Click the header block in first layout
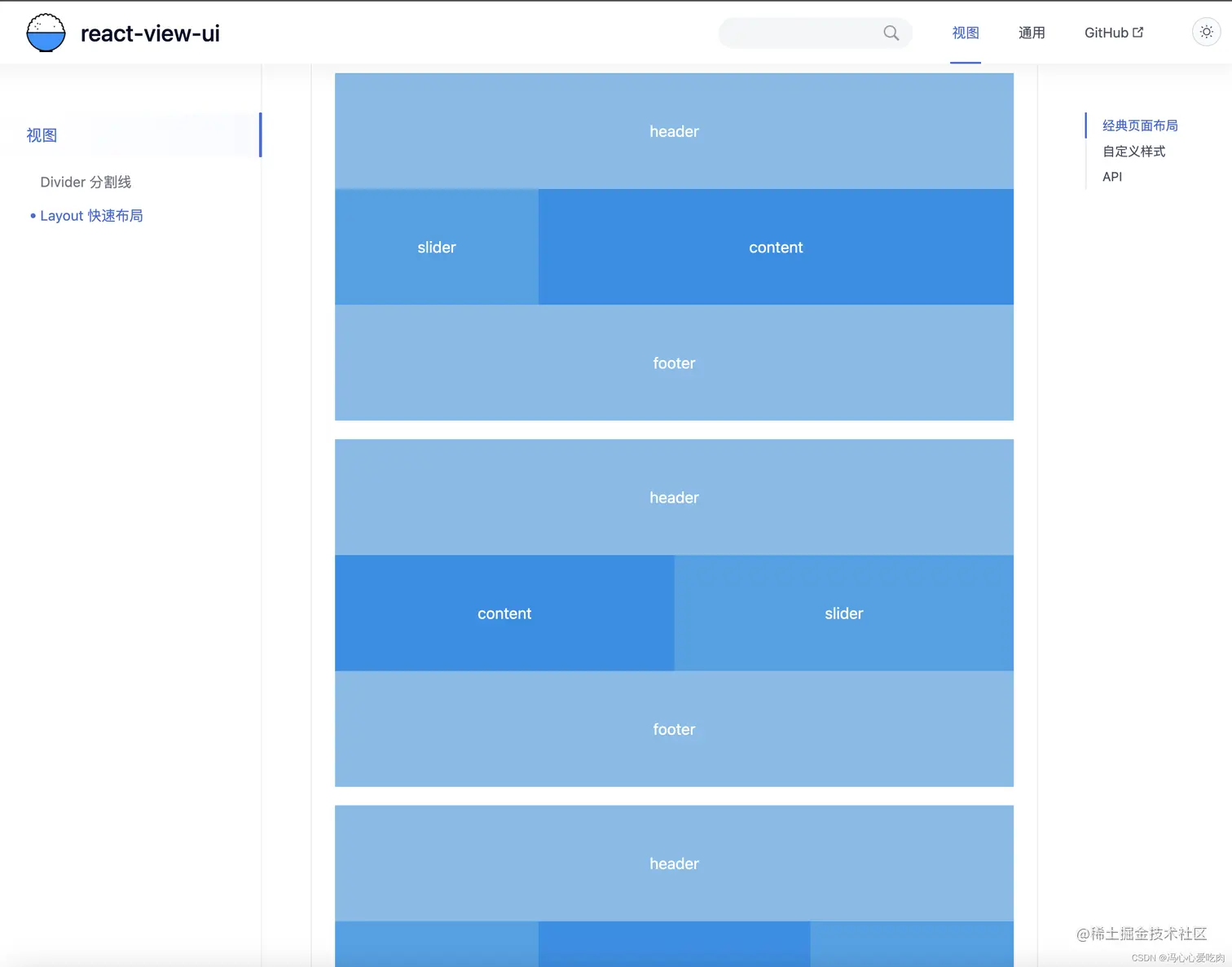The height and width of the screenshot is (967, 1232). 674,131
